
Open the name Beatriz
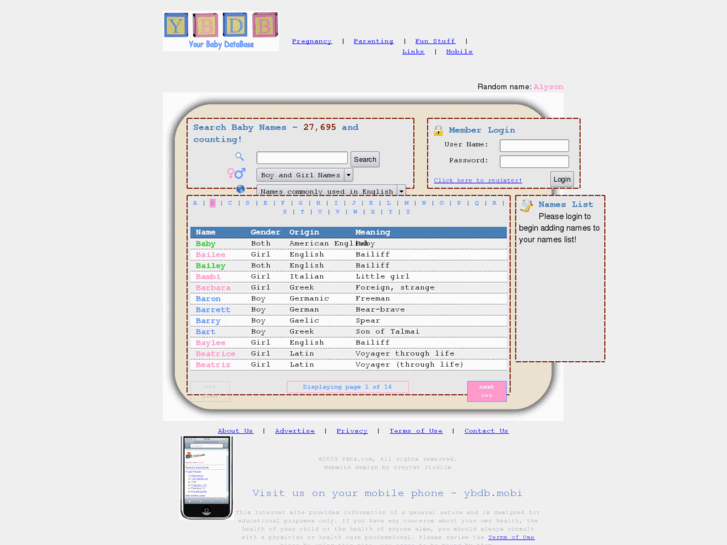pos(213,365)
